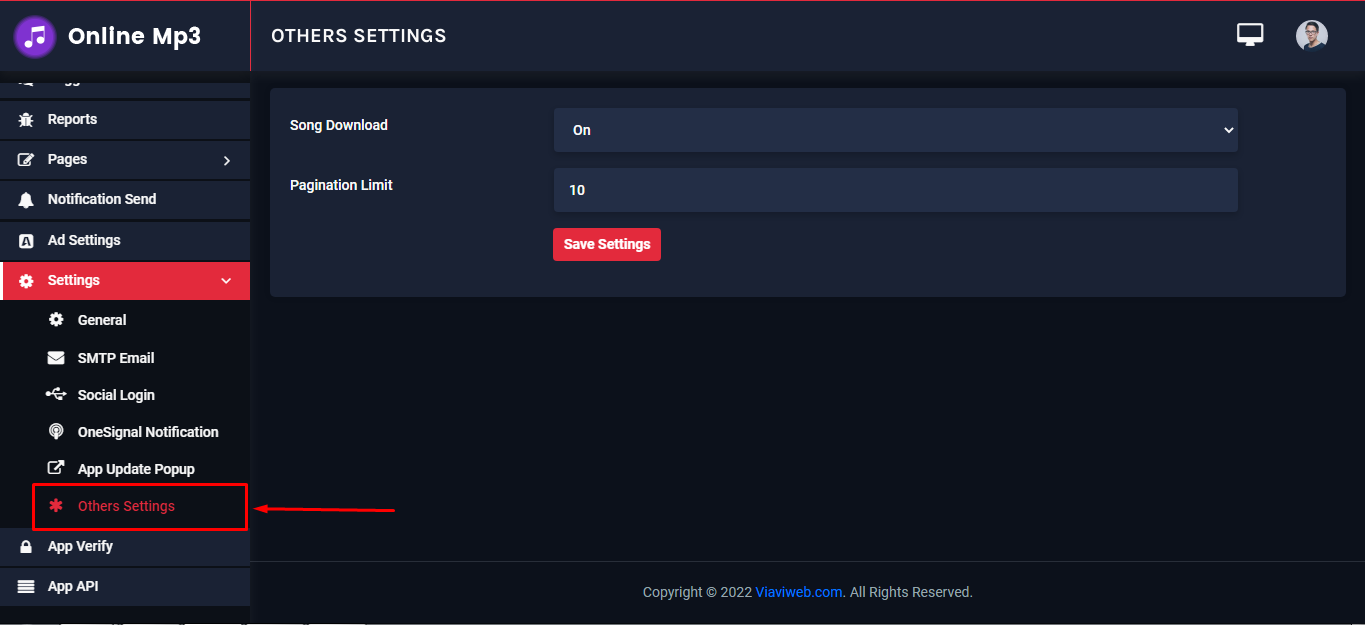The height and width of the screenshot is (625, 1365).
Task: Follow the Viaviweb.com footer link
Action: pos(798,592)
